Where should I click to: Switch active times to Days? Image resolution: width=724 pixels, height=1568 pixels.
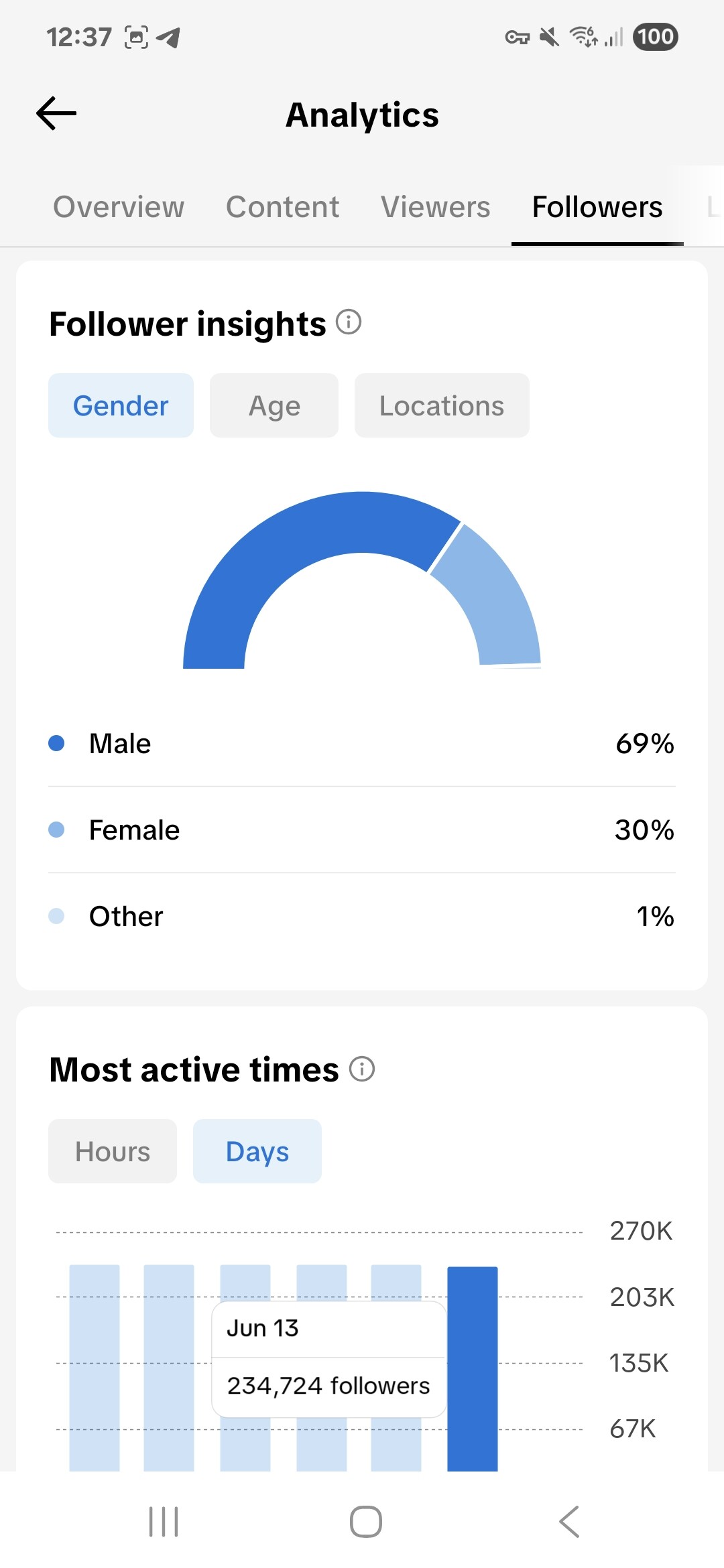[257, 1151]
